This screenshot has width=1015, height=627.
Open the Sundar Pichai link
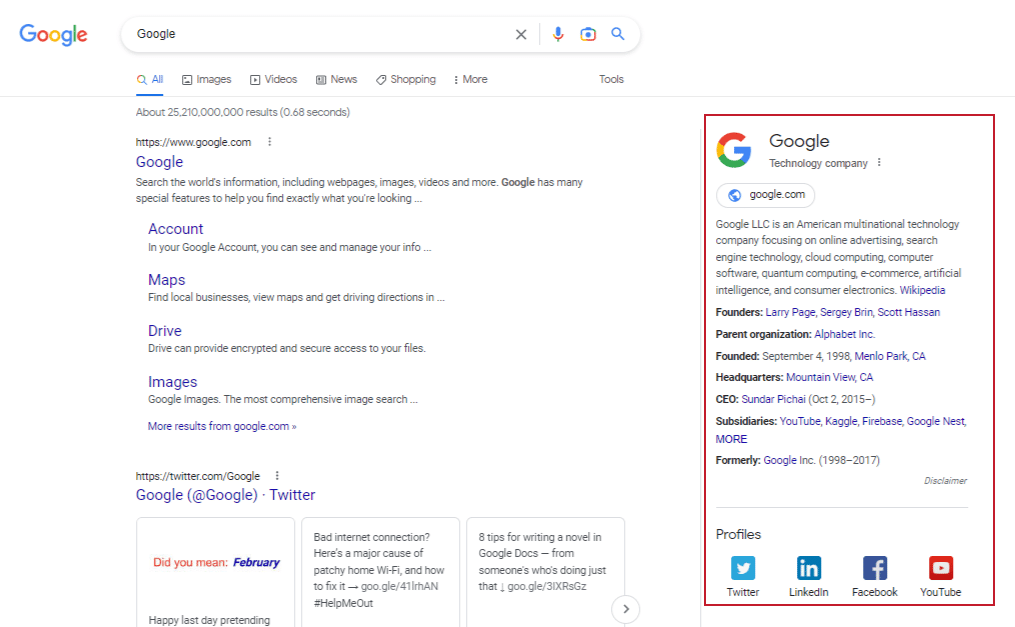click(773, 399)
